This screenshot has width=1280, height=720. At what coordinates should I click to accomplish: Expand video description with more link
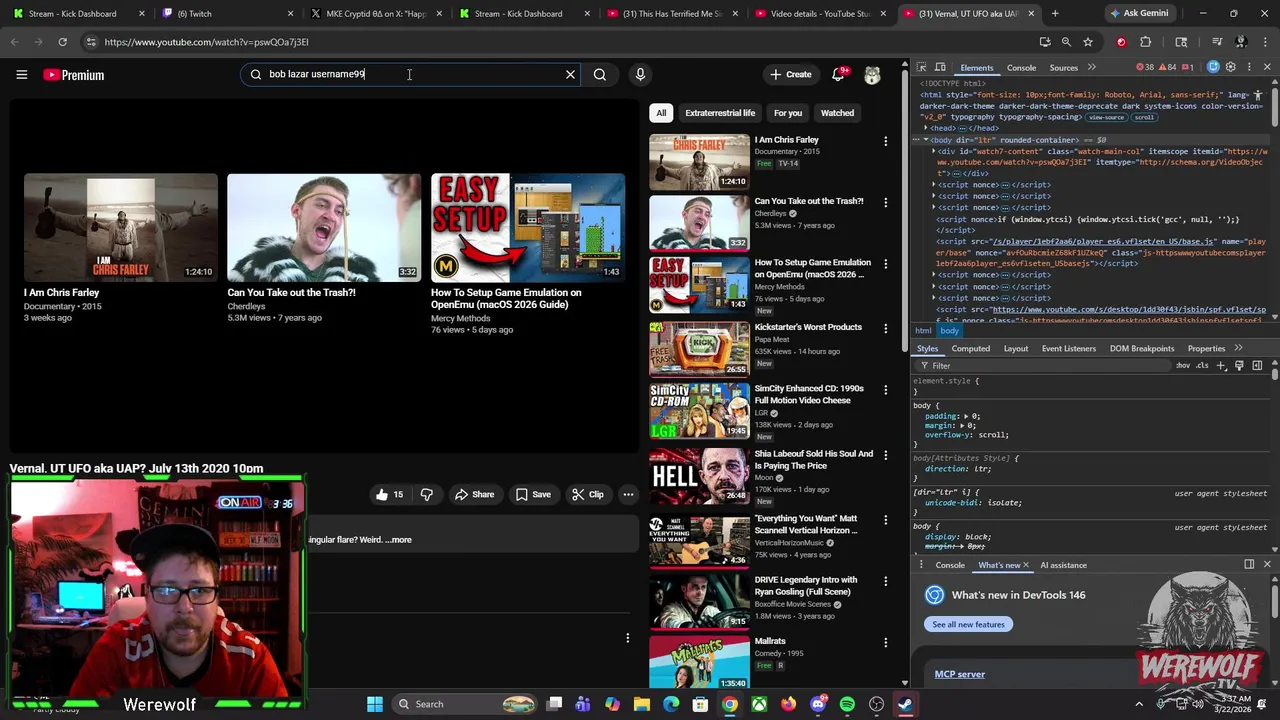(398, 540)
